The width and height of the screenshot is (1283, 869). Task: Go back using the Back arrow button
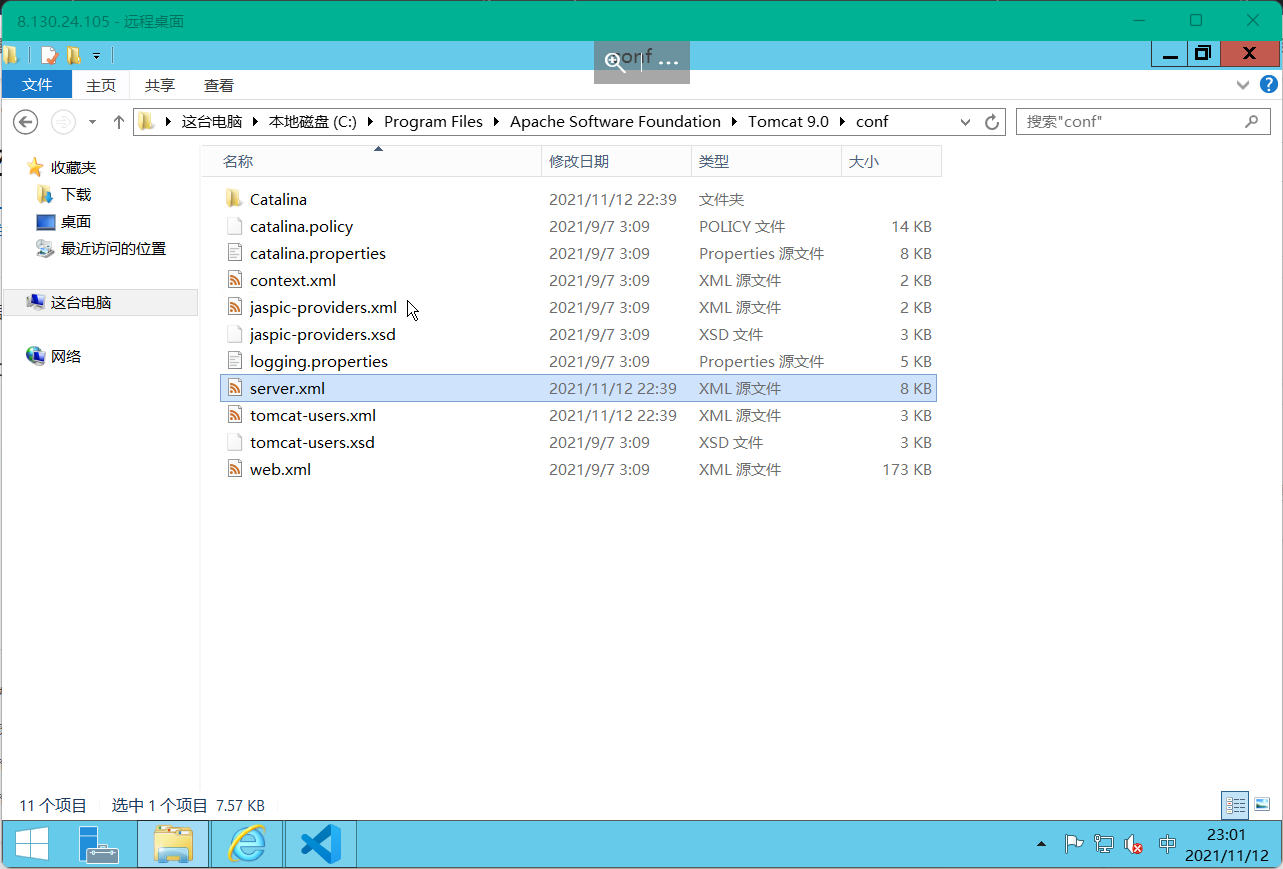coord(25,122)
